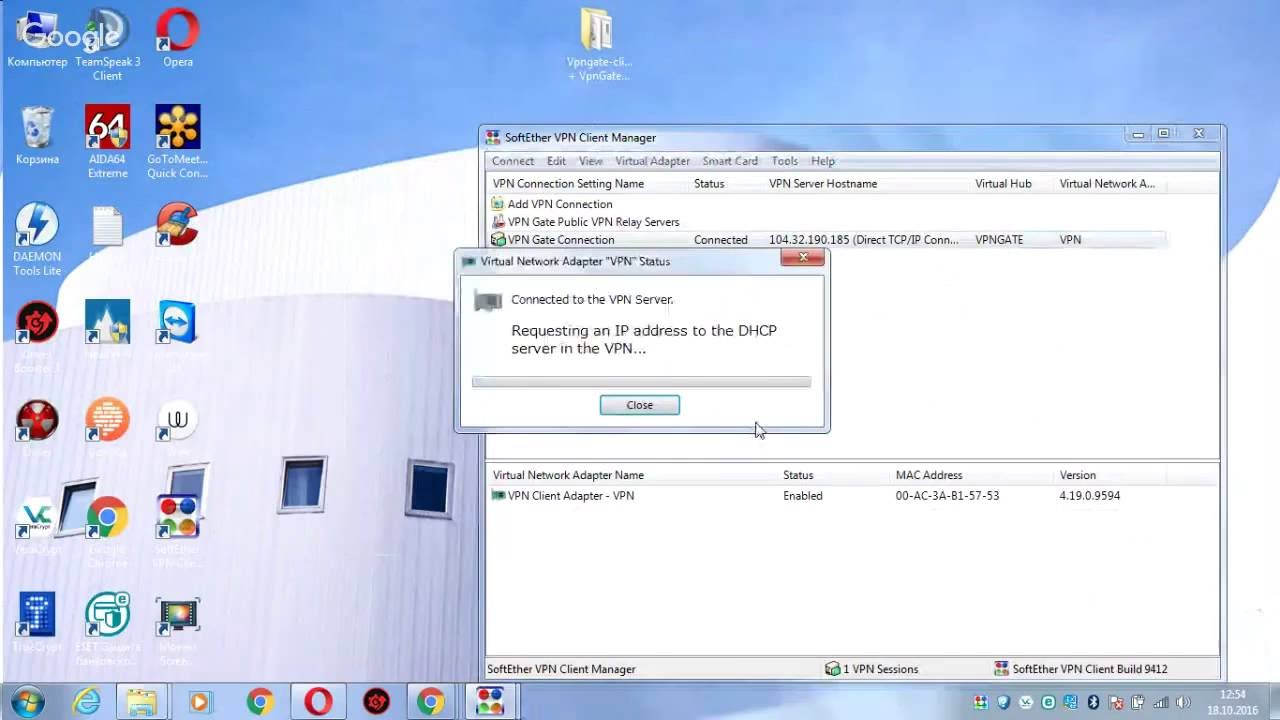1280x720 pixels.
Task: Open AIDA64 Extreme desktop icon
Action: pos(107,142)
